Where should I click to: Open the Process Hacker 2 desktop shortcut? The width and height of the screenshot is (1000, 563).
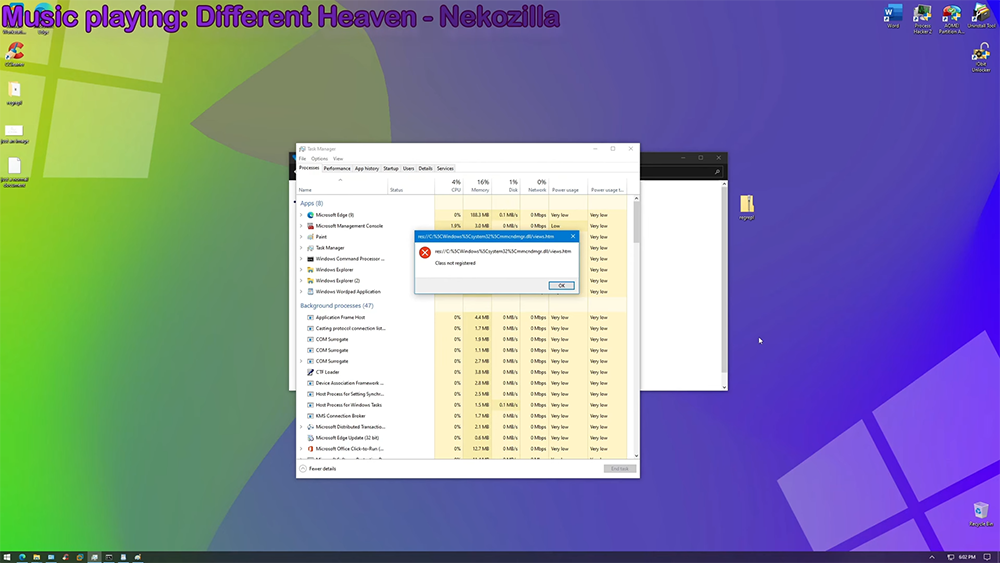(922, 18)
